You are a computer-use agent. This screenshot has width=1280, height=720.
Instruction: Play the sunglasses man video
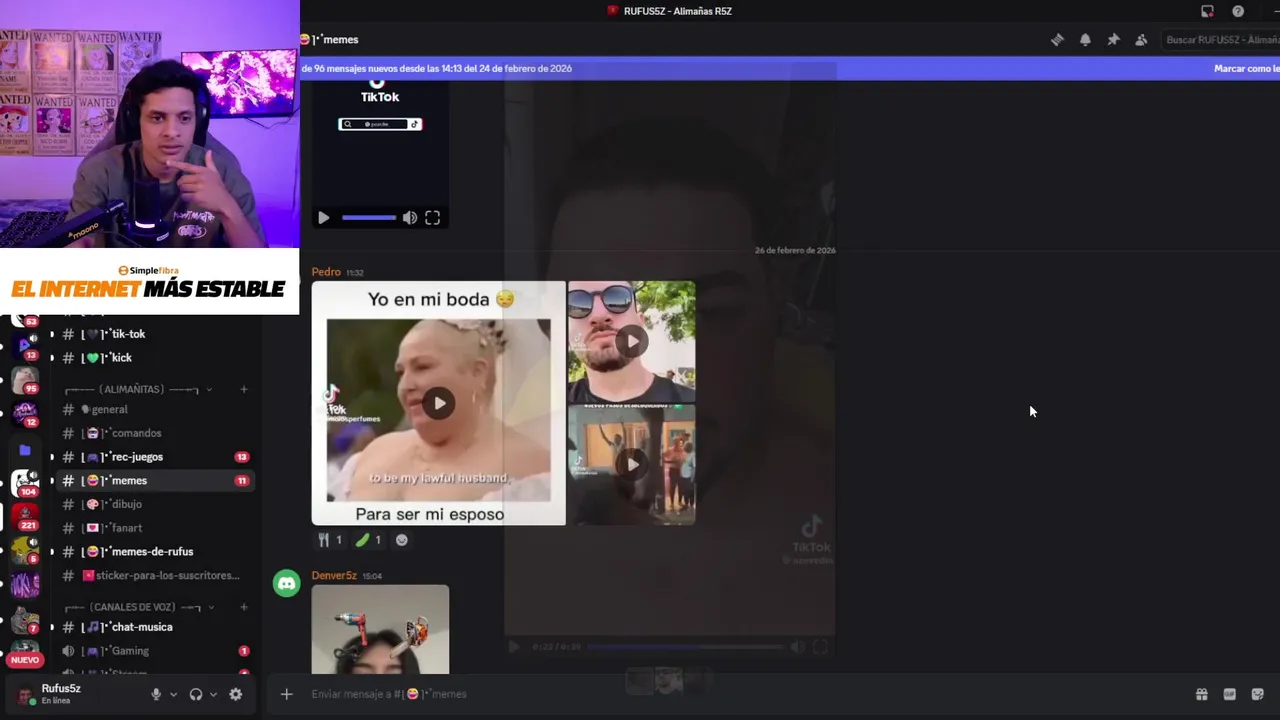pyautogui.click(x=631, y=342)
